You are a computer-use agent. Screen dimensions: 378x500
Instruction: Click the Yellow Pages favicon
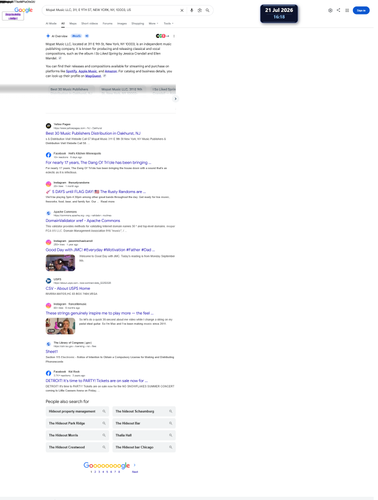click(x=48, y=126)
